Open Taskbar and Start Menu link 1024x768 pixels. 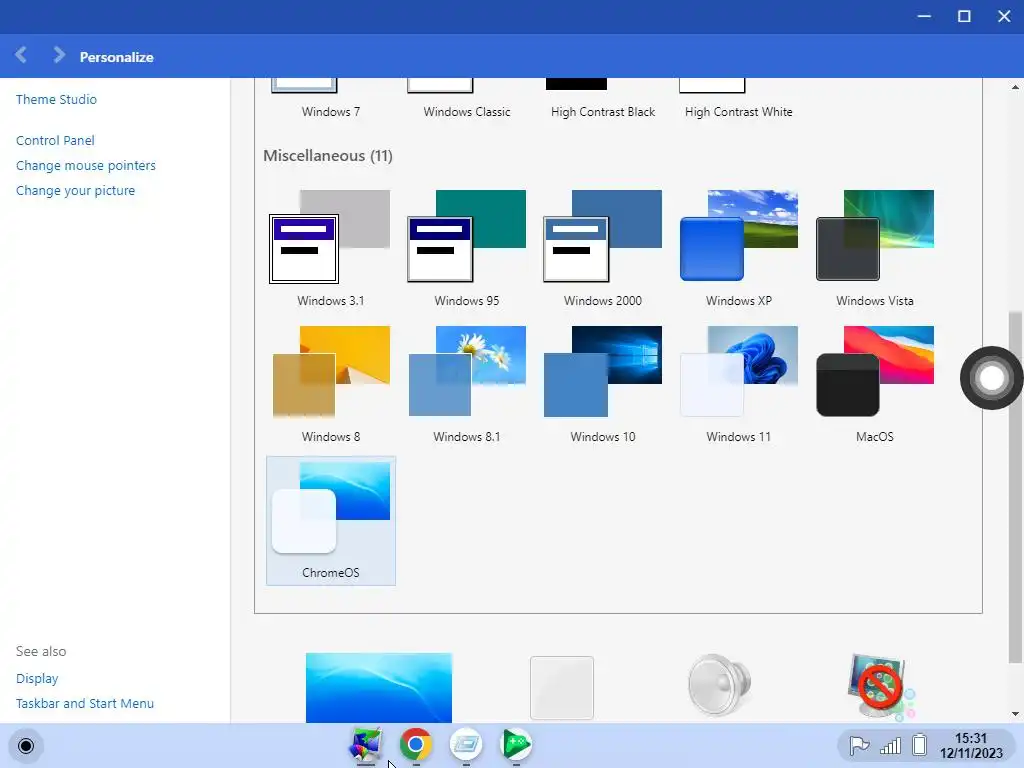[x=85, y=703]
